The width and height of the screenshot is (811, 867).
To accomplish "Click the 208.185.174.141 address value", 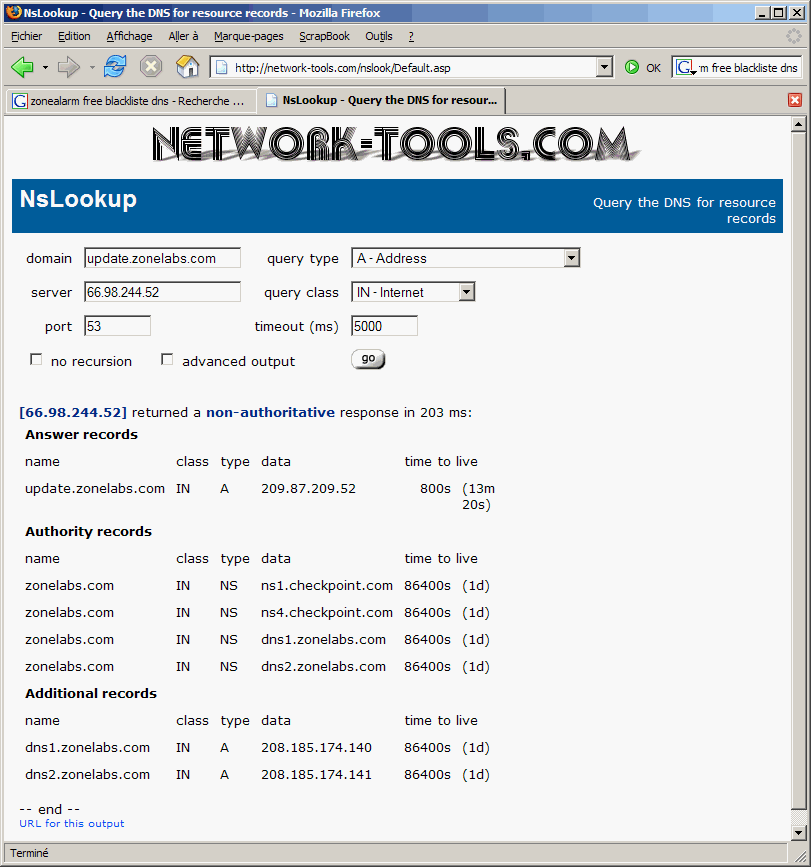I will pos(316,775).
